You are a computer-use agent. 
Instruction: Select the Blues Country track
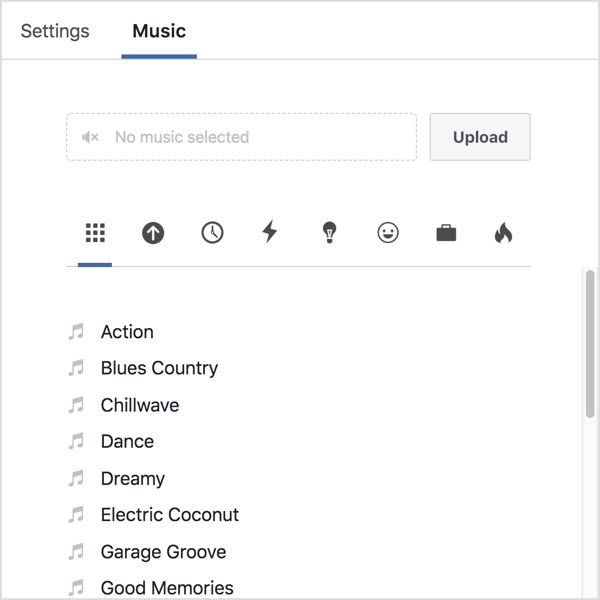click(159, 368)
